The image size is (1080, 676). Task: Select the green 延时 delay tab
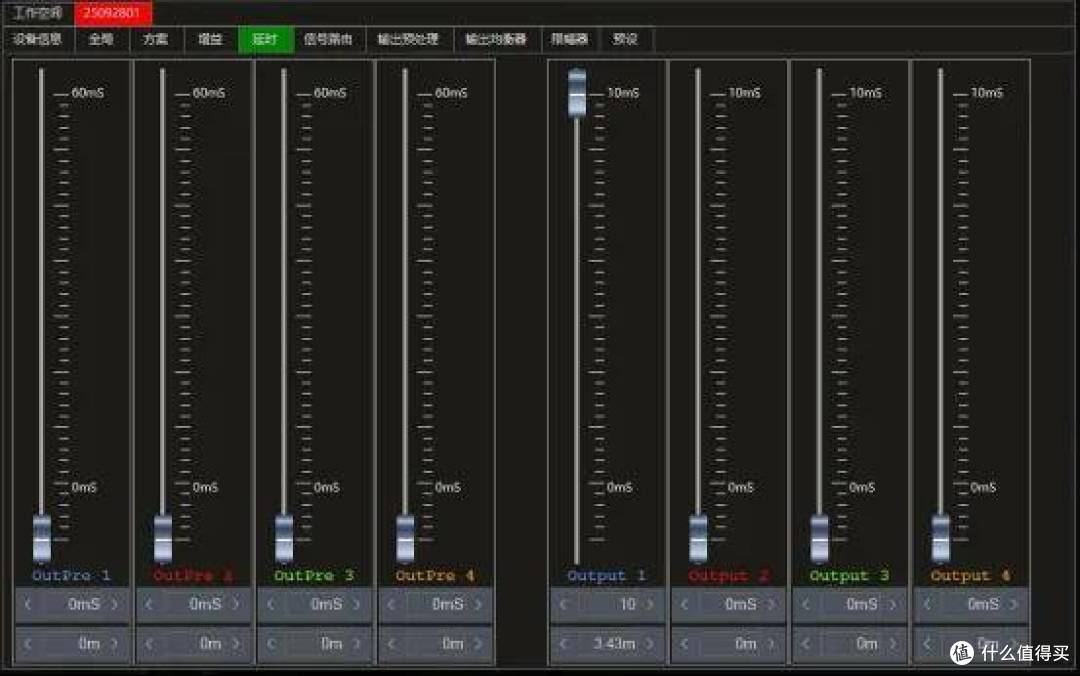(x=265, y=39)
